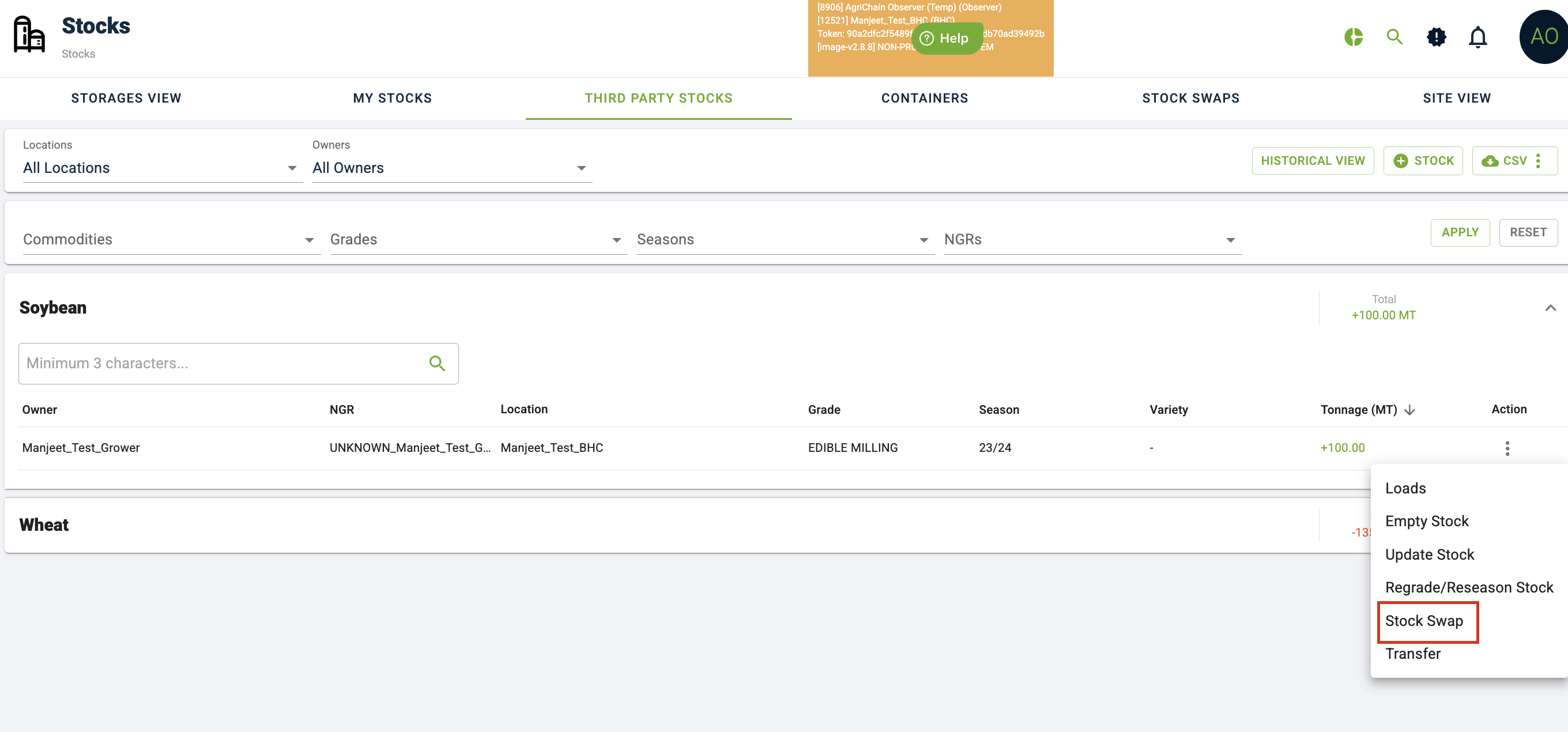
Task: Sort by NGR column header
Action: pyautogui.click(x=341, y=409)
